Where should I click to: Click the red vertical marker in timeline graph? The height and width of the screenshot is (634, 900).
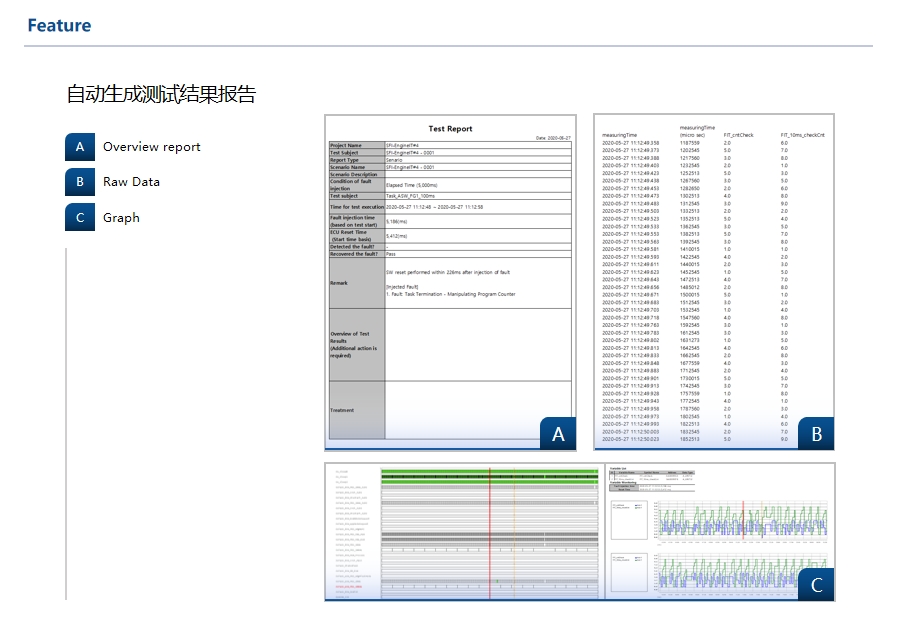pos(490,534)
